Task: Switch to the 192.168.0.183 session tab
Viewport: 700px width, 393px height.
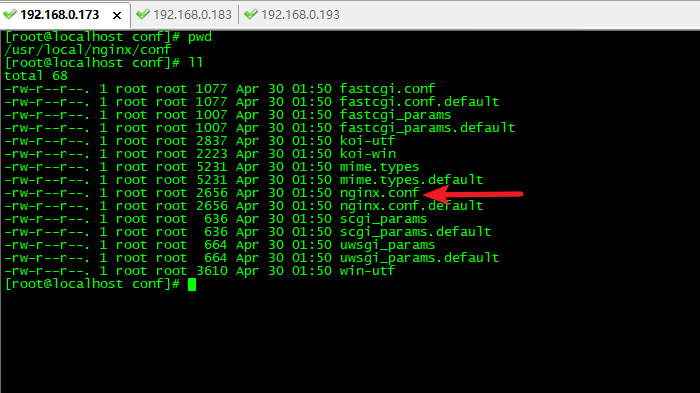Action: (x=184, y=15)
